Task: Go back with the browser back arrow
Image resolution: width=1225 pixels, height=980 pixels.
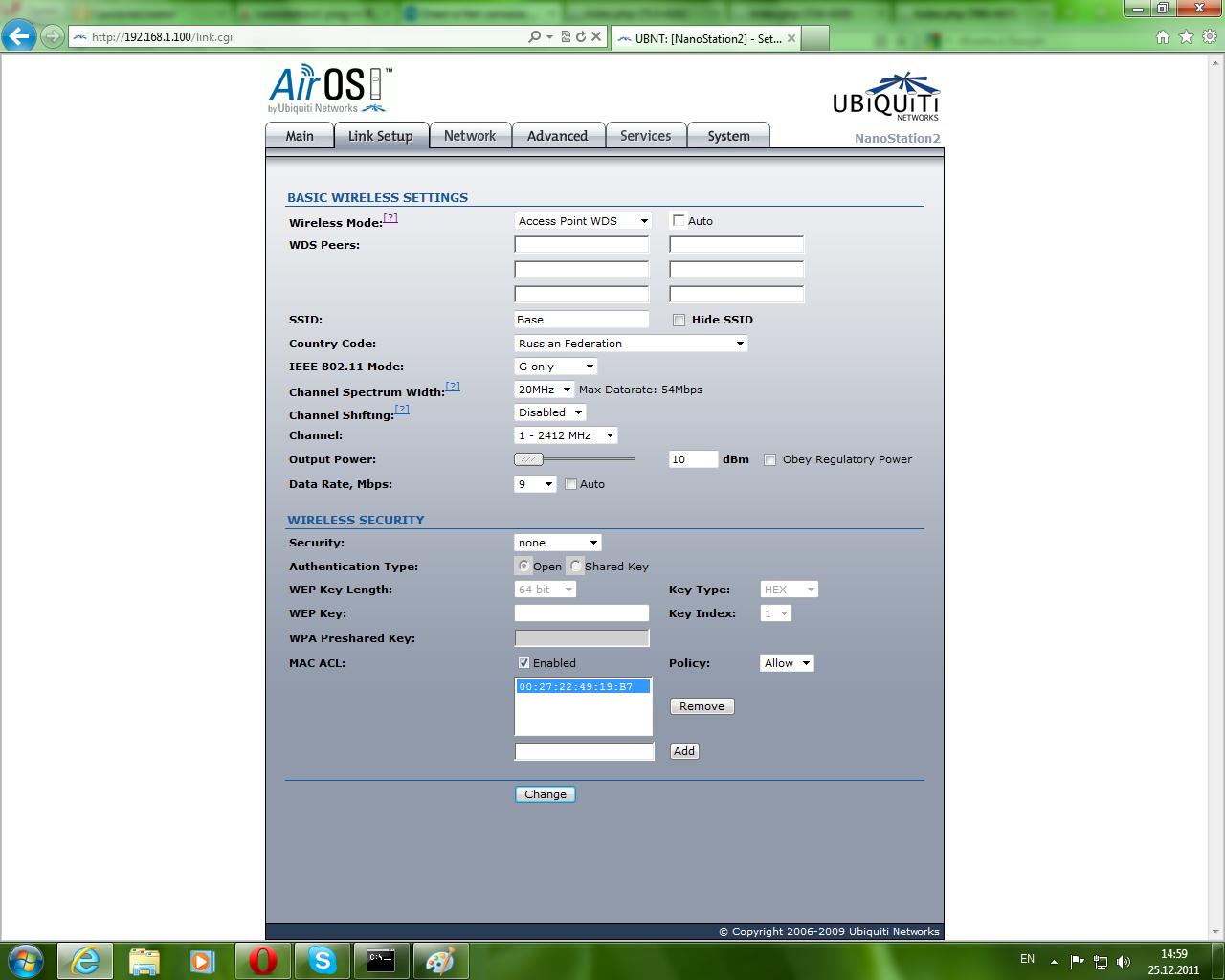Action: tap(19, 36)
